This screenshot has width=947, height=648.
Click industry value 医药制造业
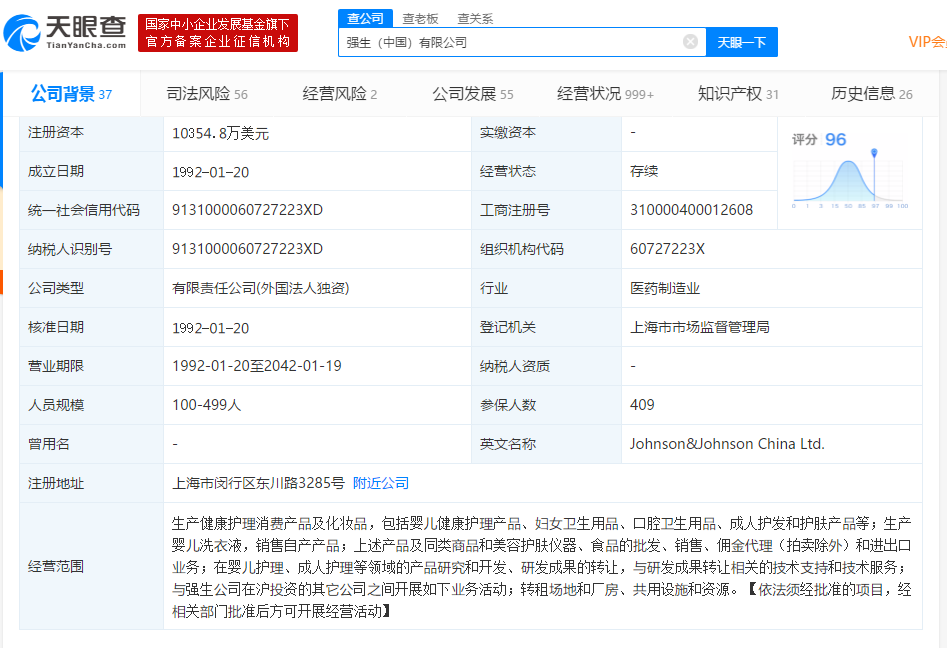pyautogui.click(x=664, y=288)
